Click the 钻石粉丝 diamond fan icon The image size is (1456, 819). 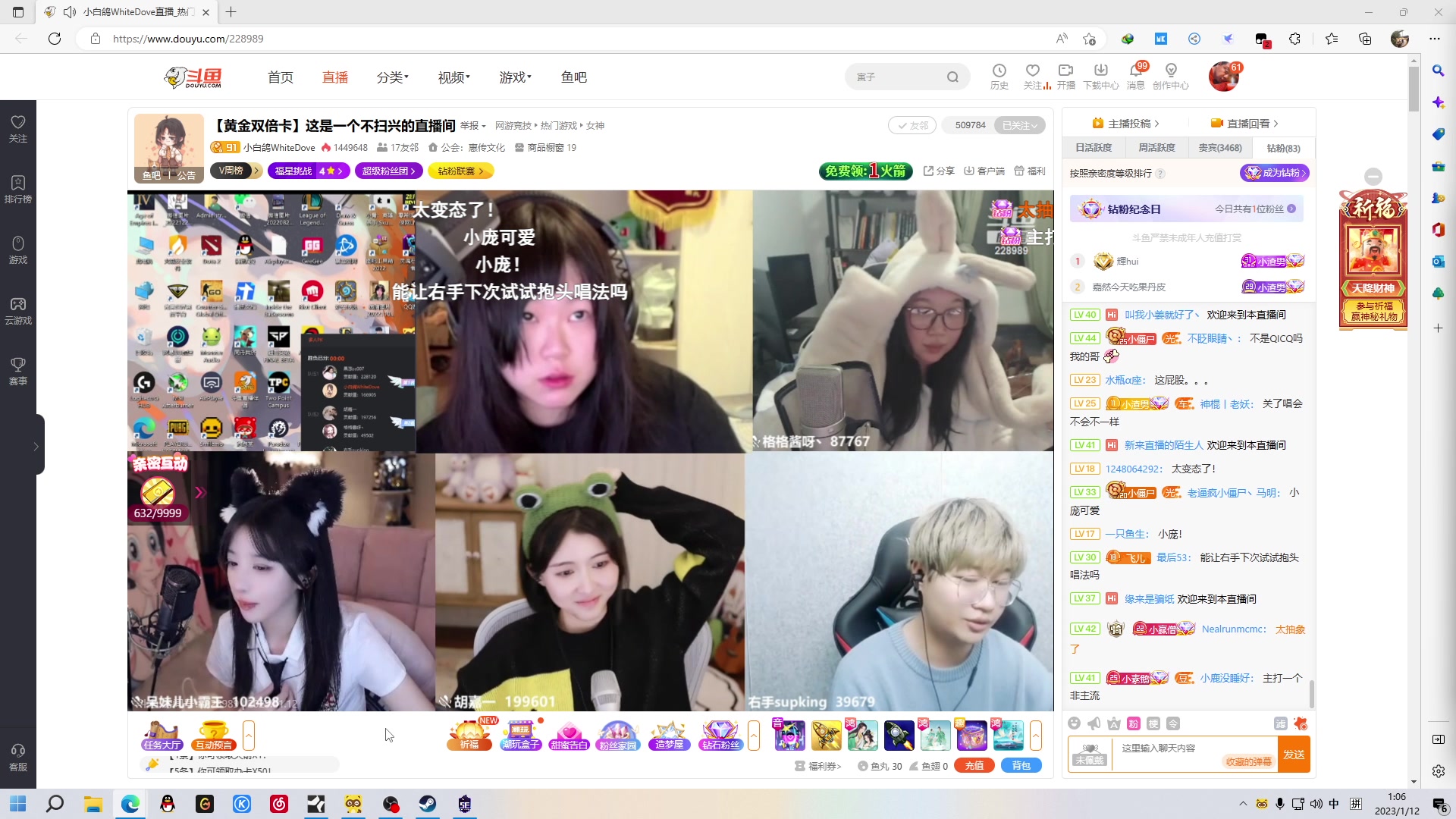(x=720, y=734)
